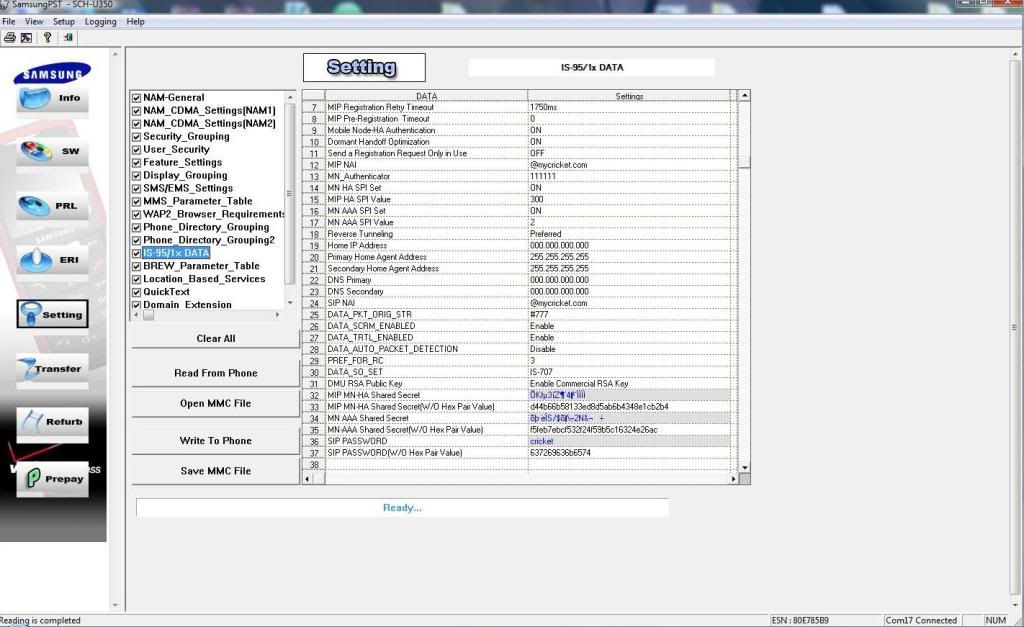The image size is (1024, 627).
Task: Click MN_Authenticator value 111111
Action: [x=543, y=176]
